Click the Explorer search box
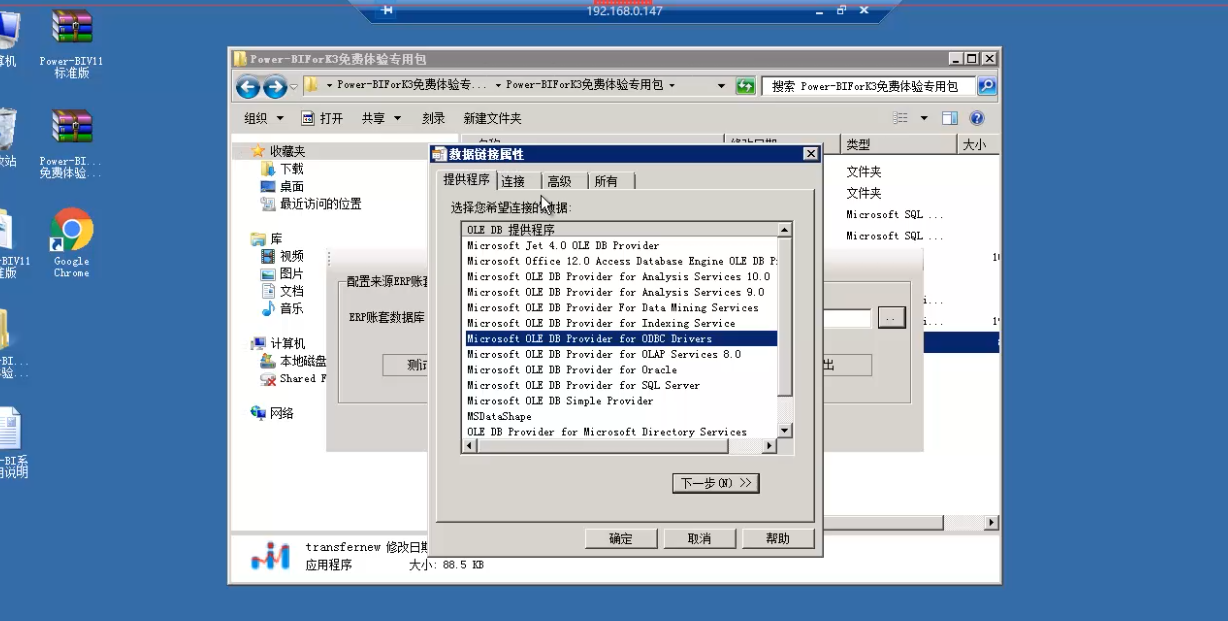 [x=868, y=86]
